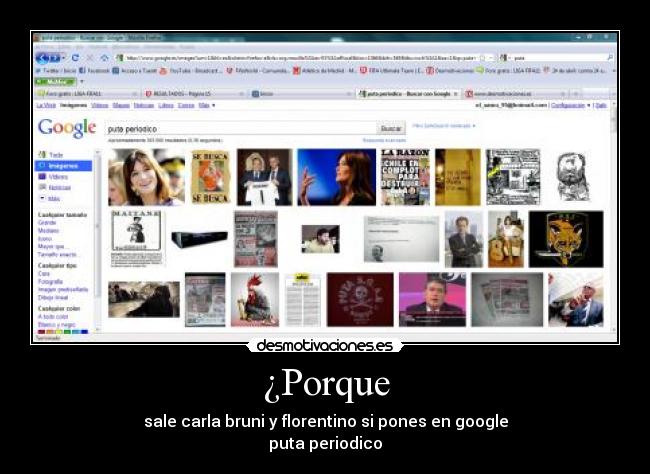Open the Atlético de Madrid bookmark

324,71
